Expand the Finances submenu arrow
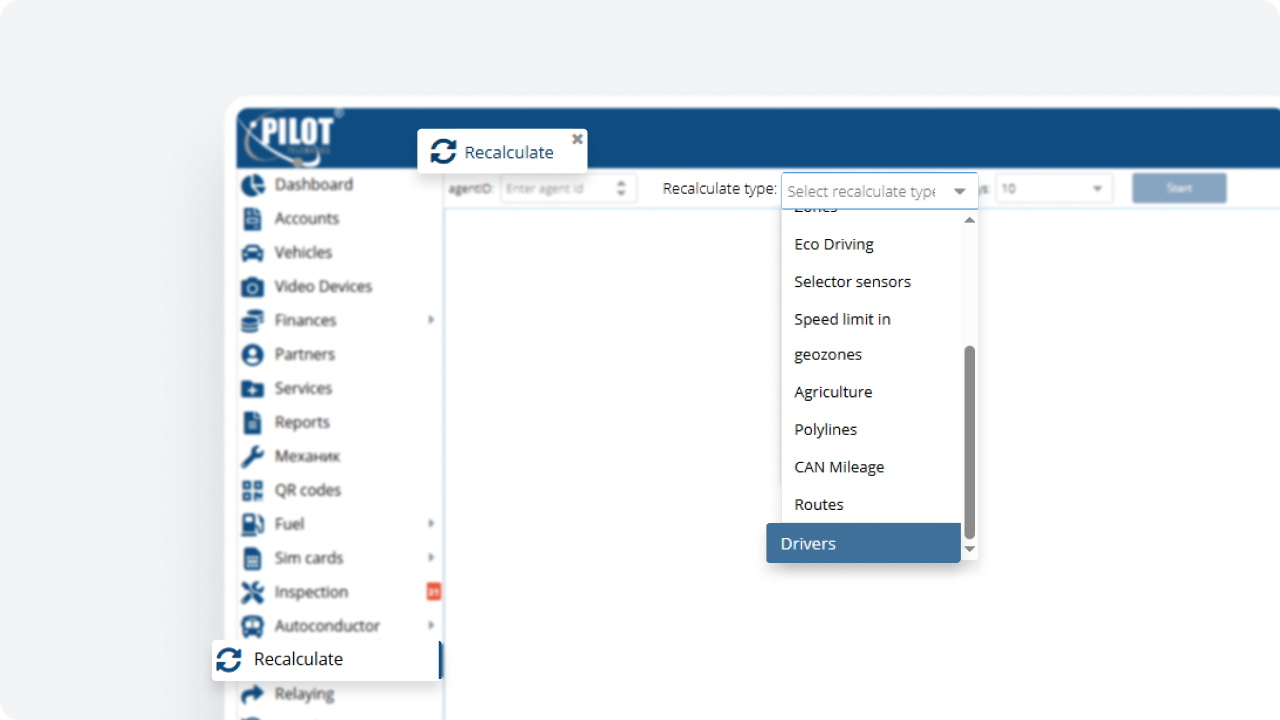The image size is (1280, 720). [x=431, y=320]
